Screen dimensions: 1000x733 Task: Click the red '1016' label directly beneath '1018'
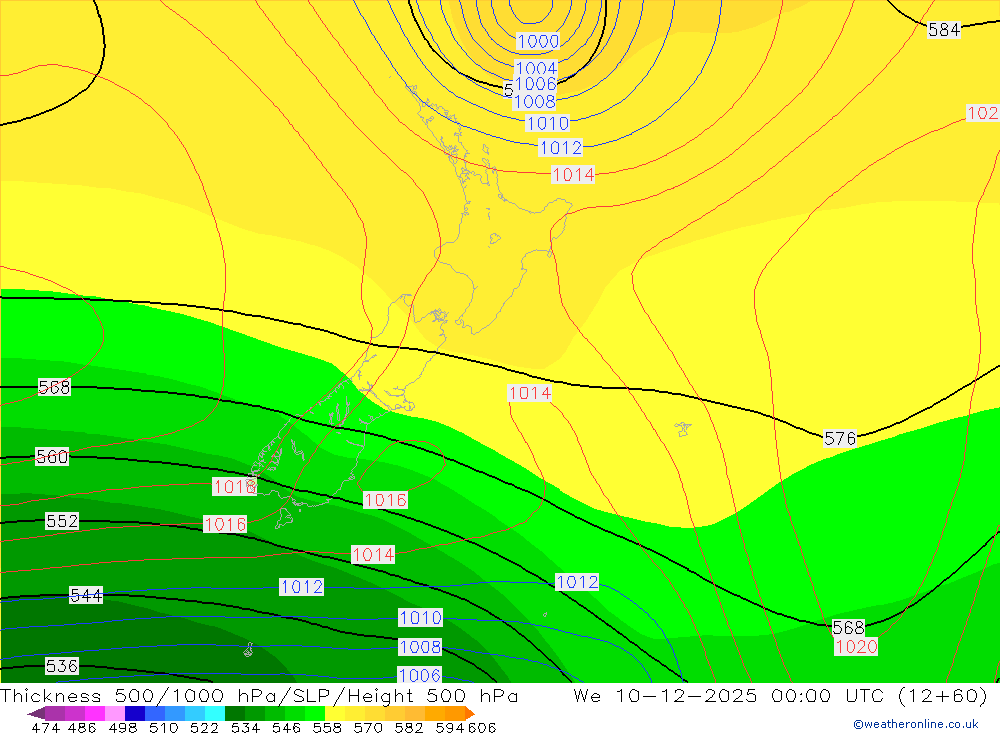225,524
